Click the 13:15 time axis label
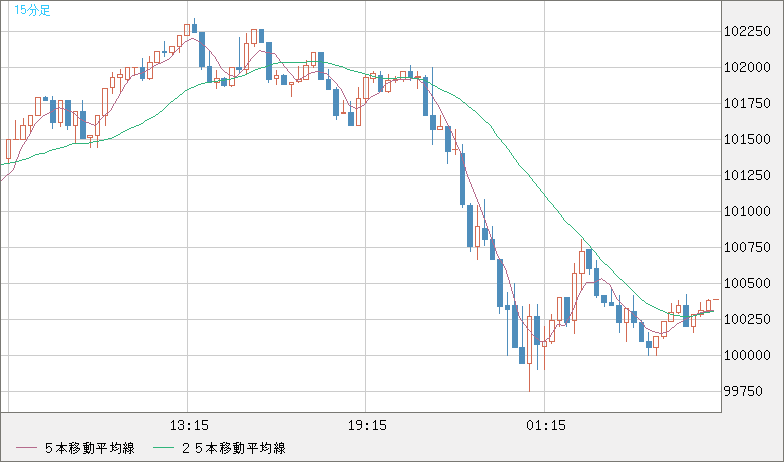The height and width of the screenshot is (462, 784). (x=190, y=426)
